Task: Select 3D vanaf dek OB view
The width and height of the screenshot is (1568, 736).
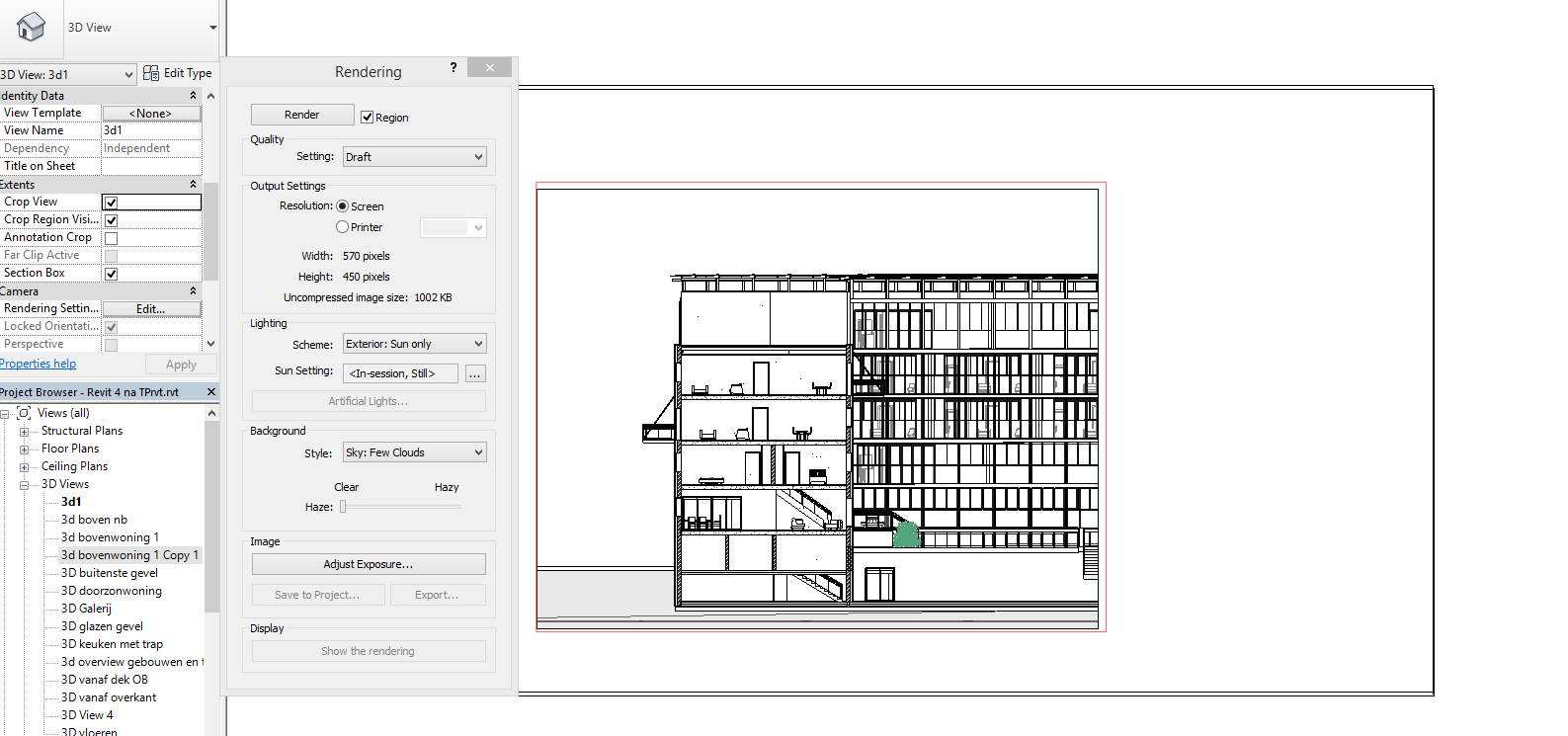Action: pos(105,680)
